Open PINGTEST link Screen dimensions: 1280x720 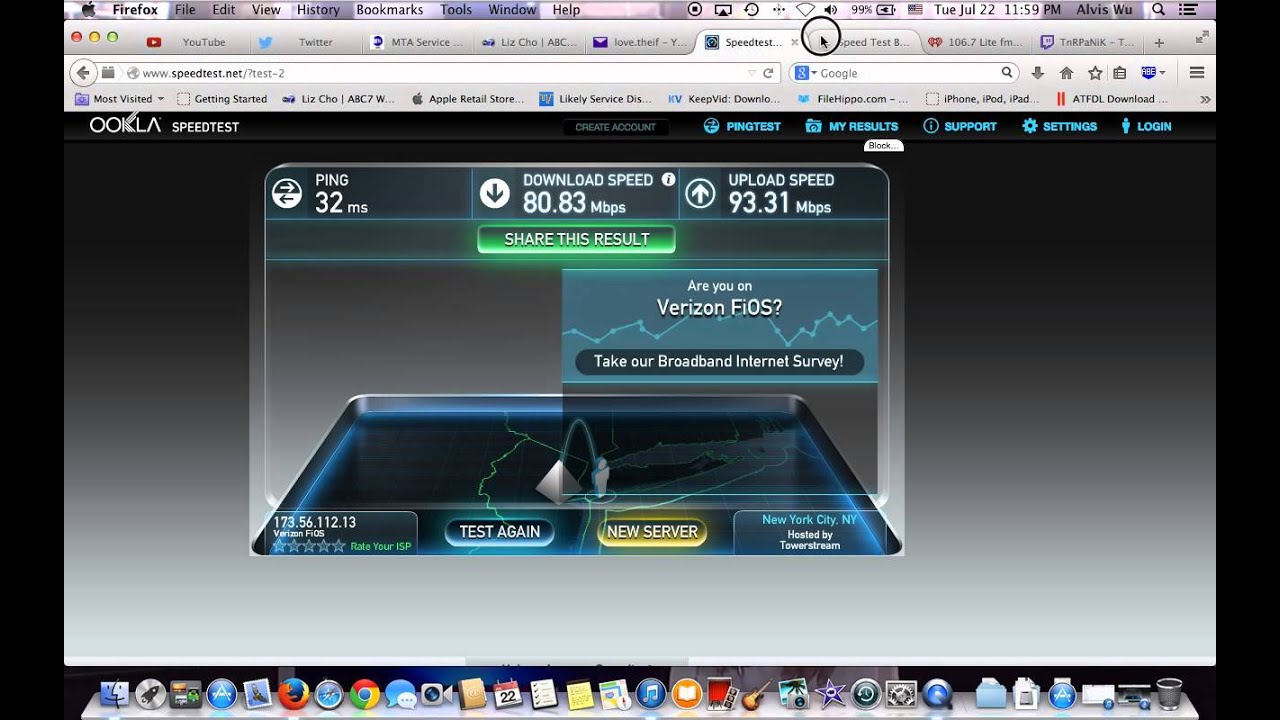pyautogui.click(x=742, y=126)
